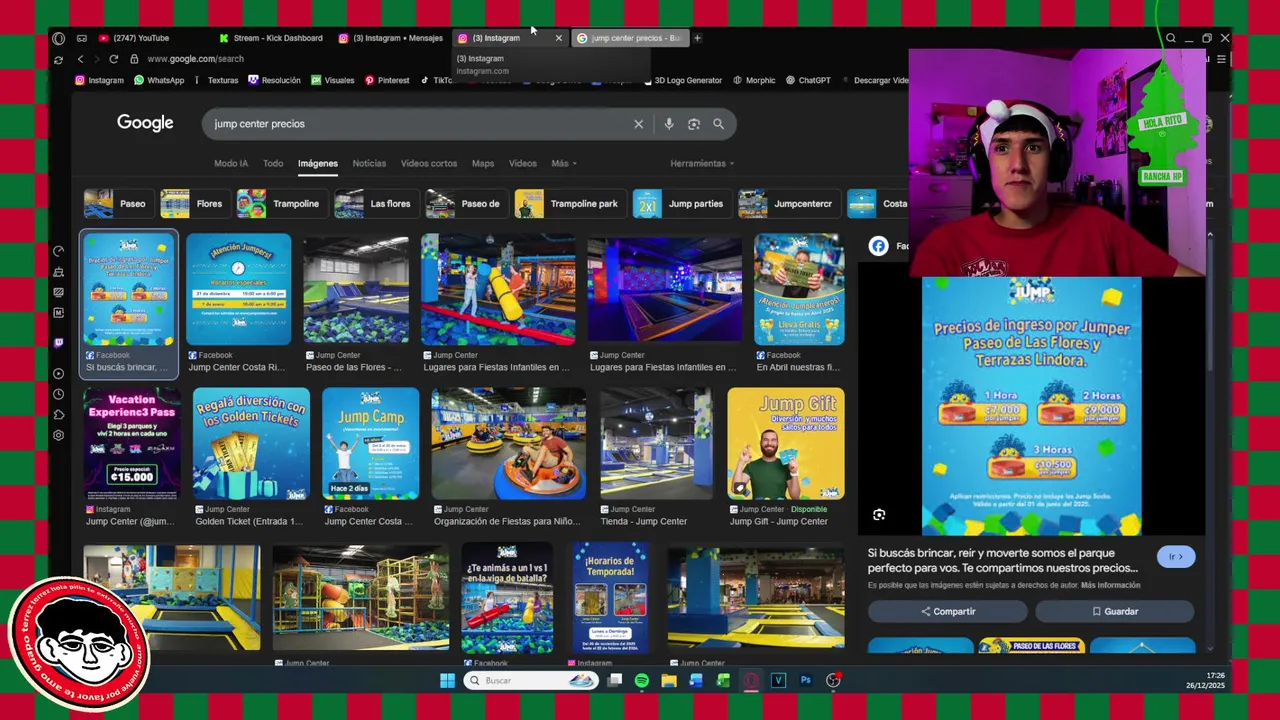
Task: Open Extensions cube icon in sidebar
Action: click(x=58, y=414)
